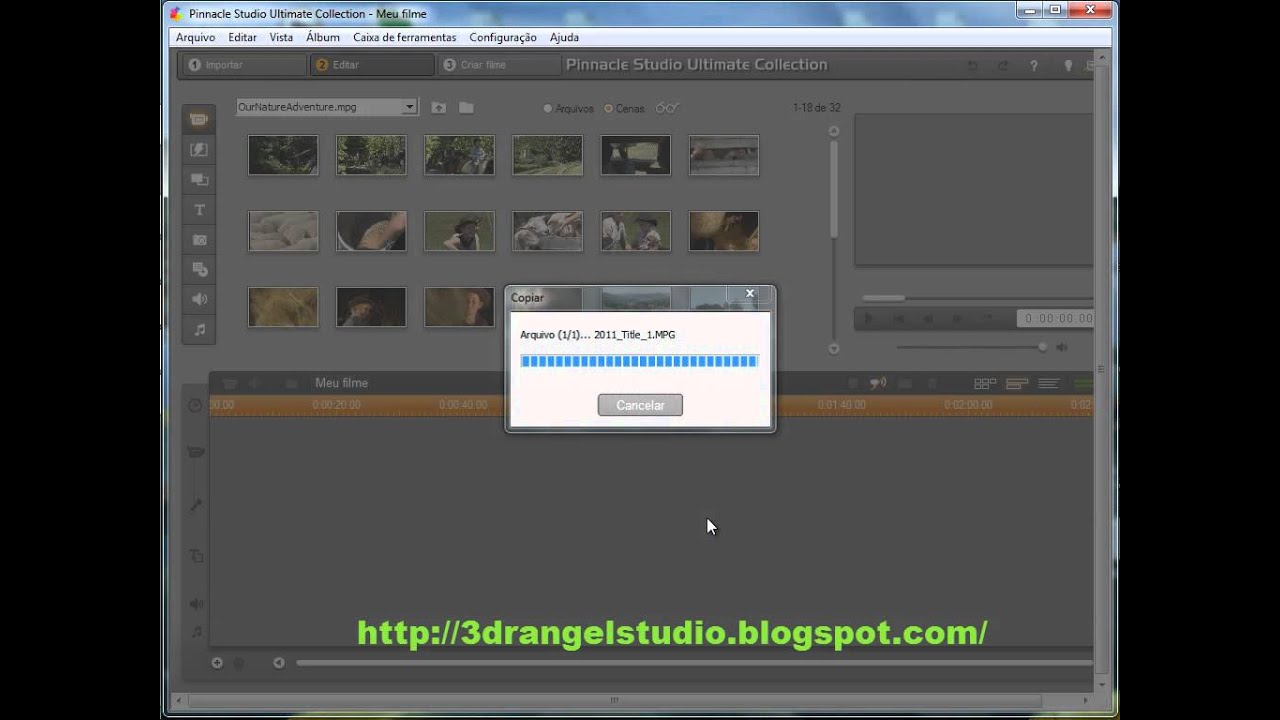Switch to storyboard view icon
Image resolution: width=1280 pixels, height=720 pixels.
coord(985,383)
